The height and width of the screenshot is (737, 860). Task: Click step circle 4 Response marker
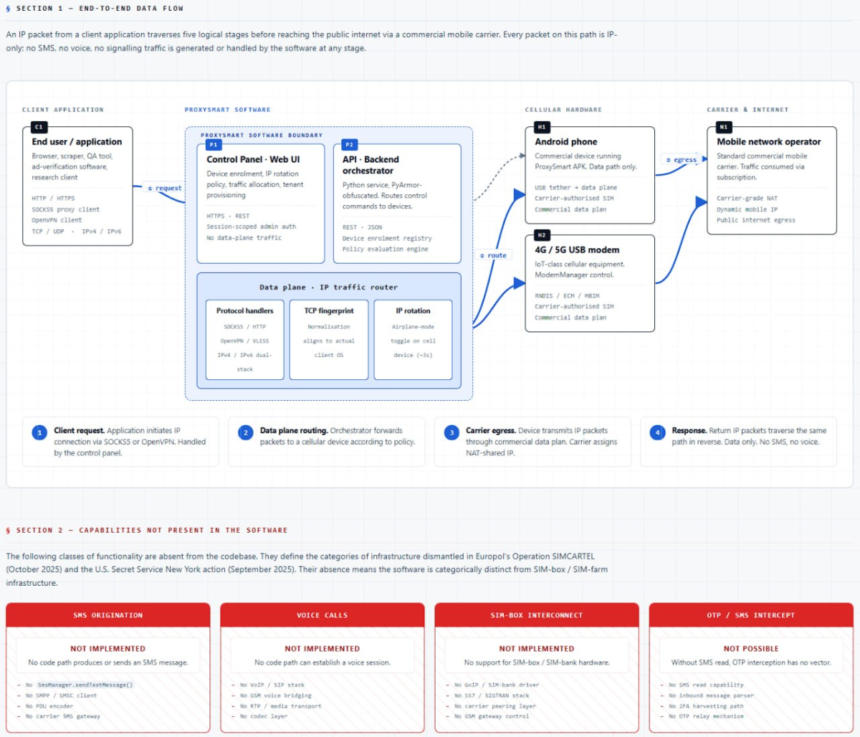[x=658, y=432]
